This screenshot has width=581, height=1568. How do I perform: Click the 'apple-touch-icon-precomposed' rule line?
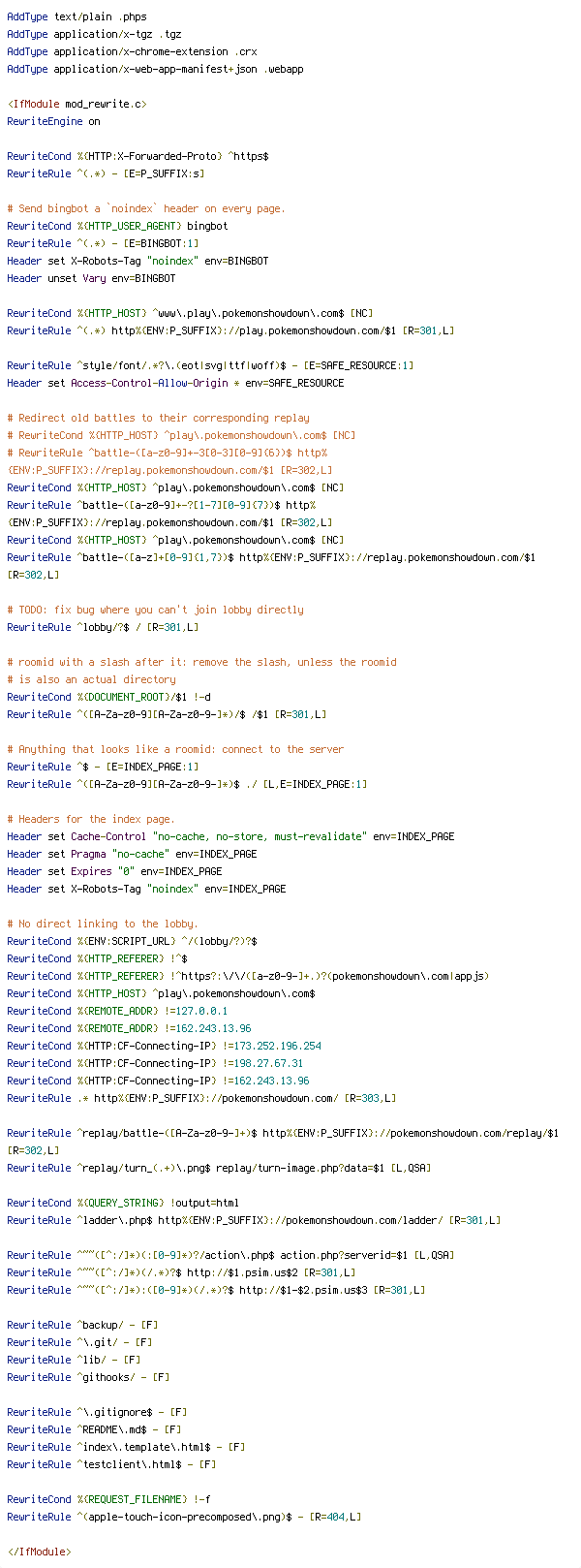coord(184,1517)
